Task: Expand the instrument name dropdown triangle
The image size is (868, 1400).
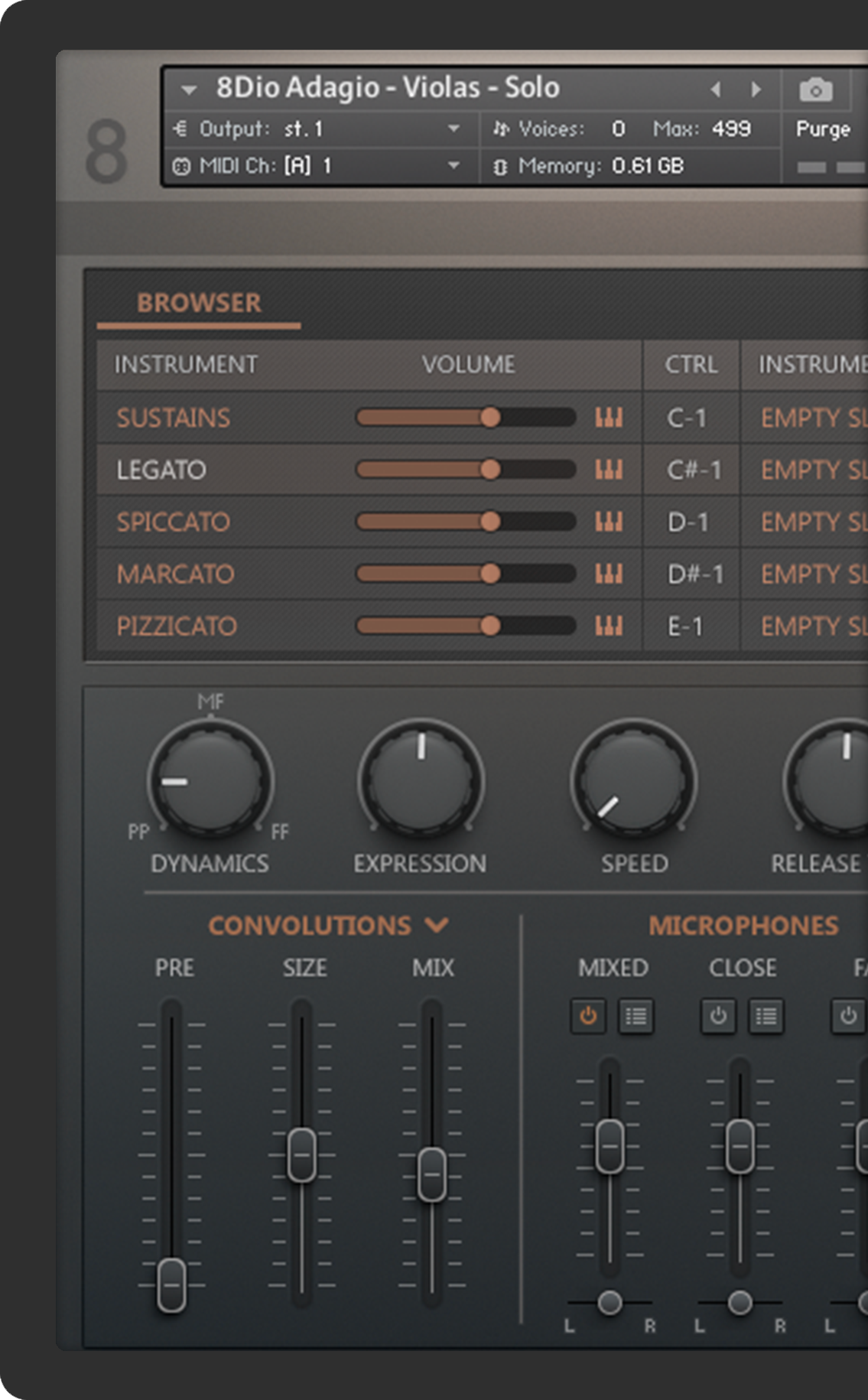Action: coord(189,90)
